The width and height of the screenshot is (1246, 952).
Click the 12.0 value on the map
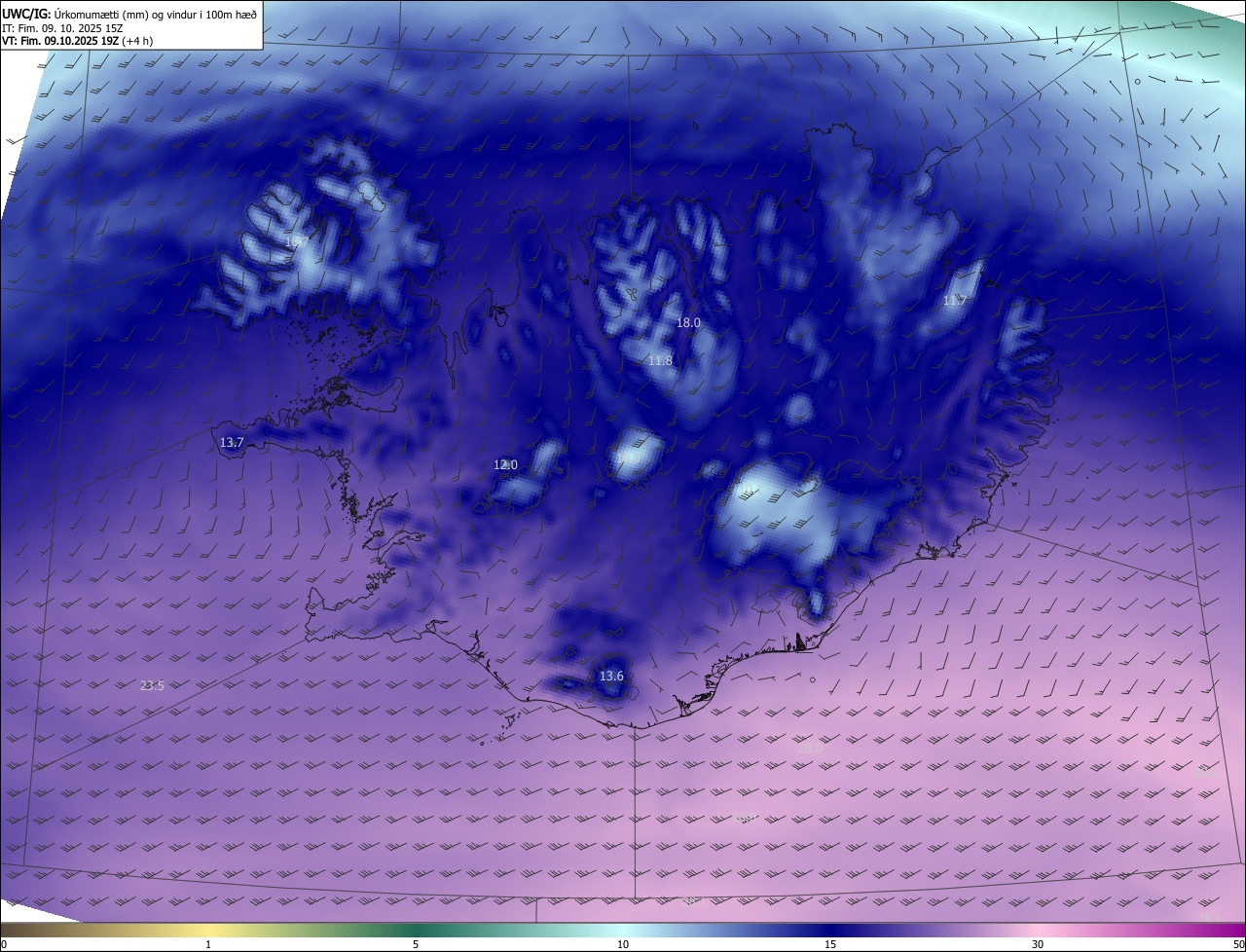click(505, 465)
